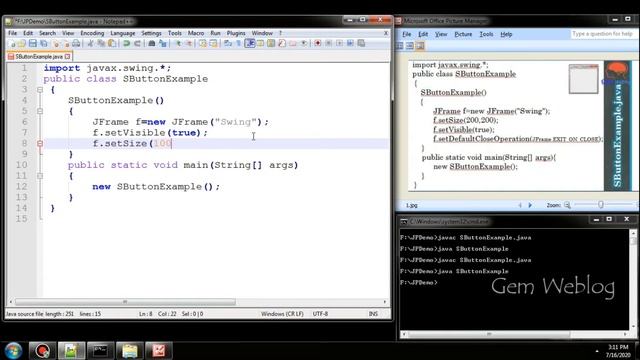Undo the last edit via toolbar

pyautogui.click(x=127, y=43)
